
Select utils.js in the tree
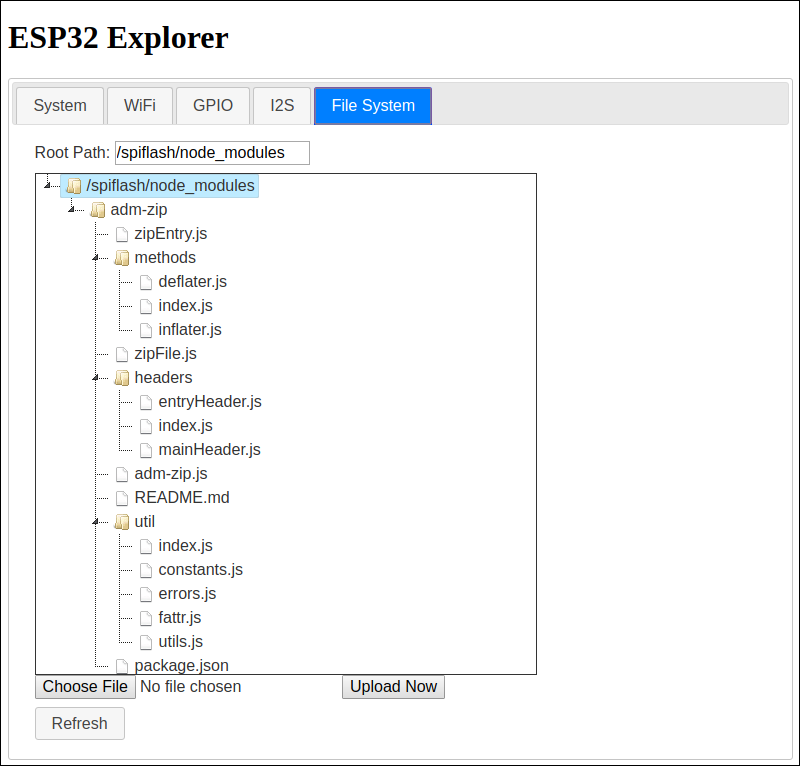point(181,641)
